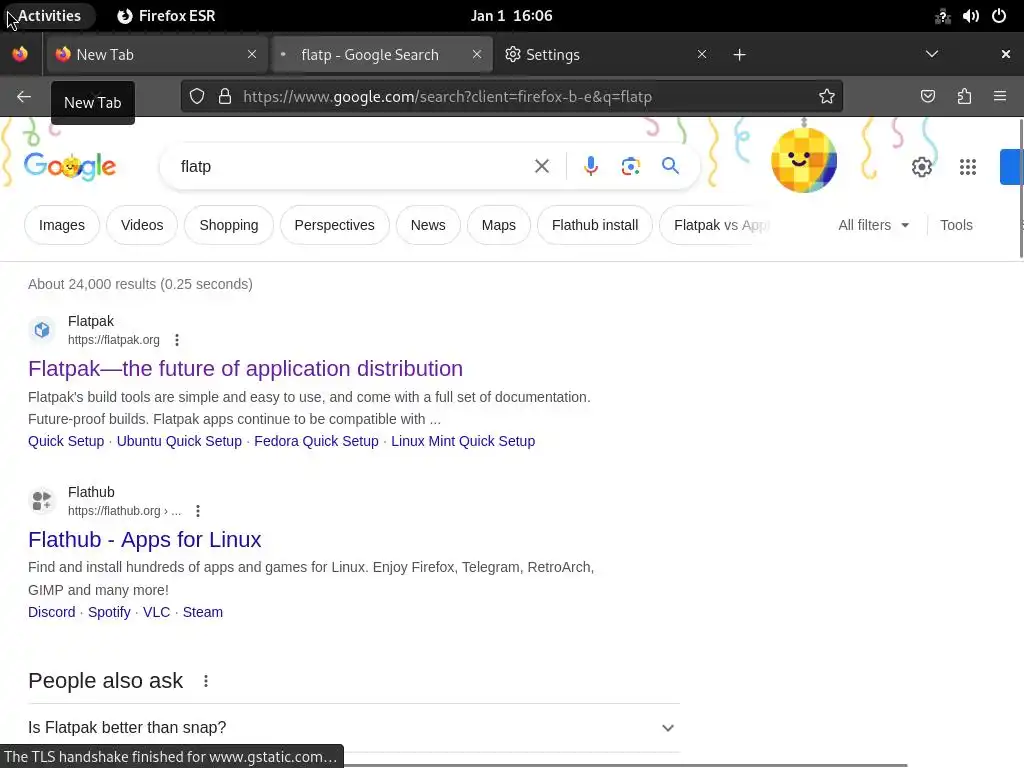Viewport: 1024px width, 768px height.
Task: Clear the search box with X icon
Action: click(x=541, y=167)
